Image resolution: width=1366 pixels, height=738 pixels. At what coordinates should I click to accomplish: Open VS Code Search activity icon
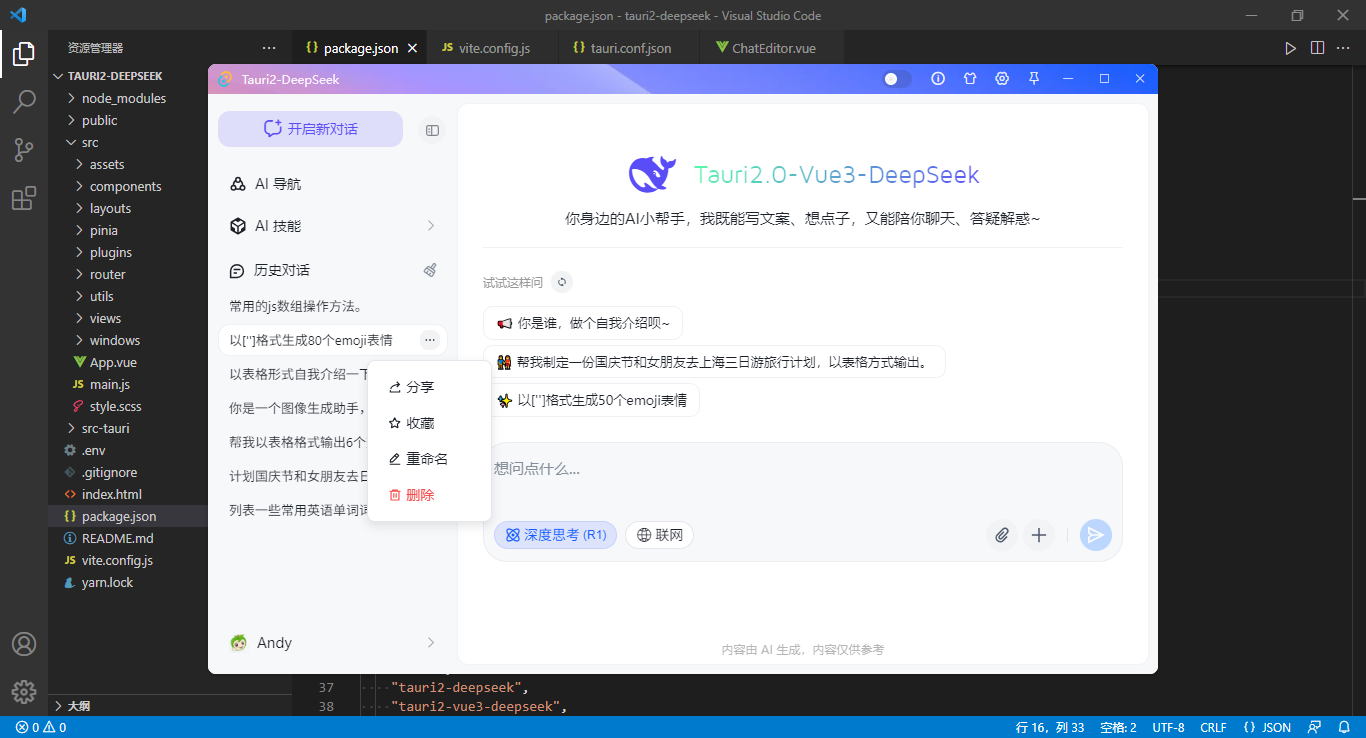click(24, 102)
